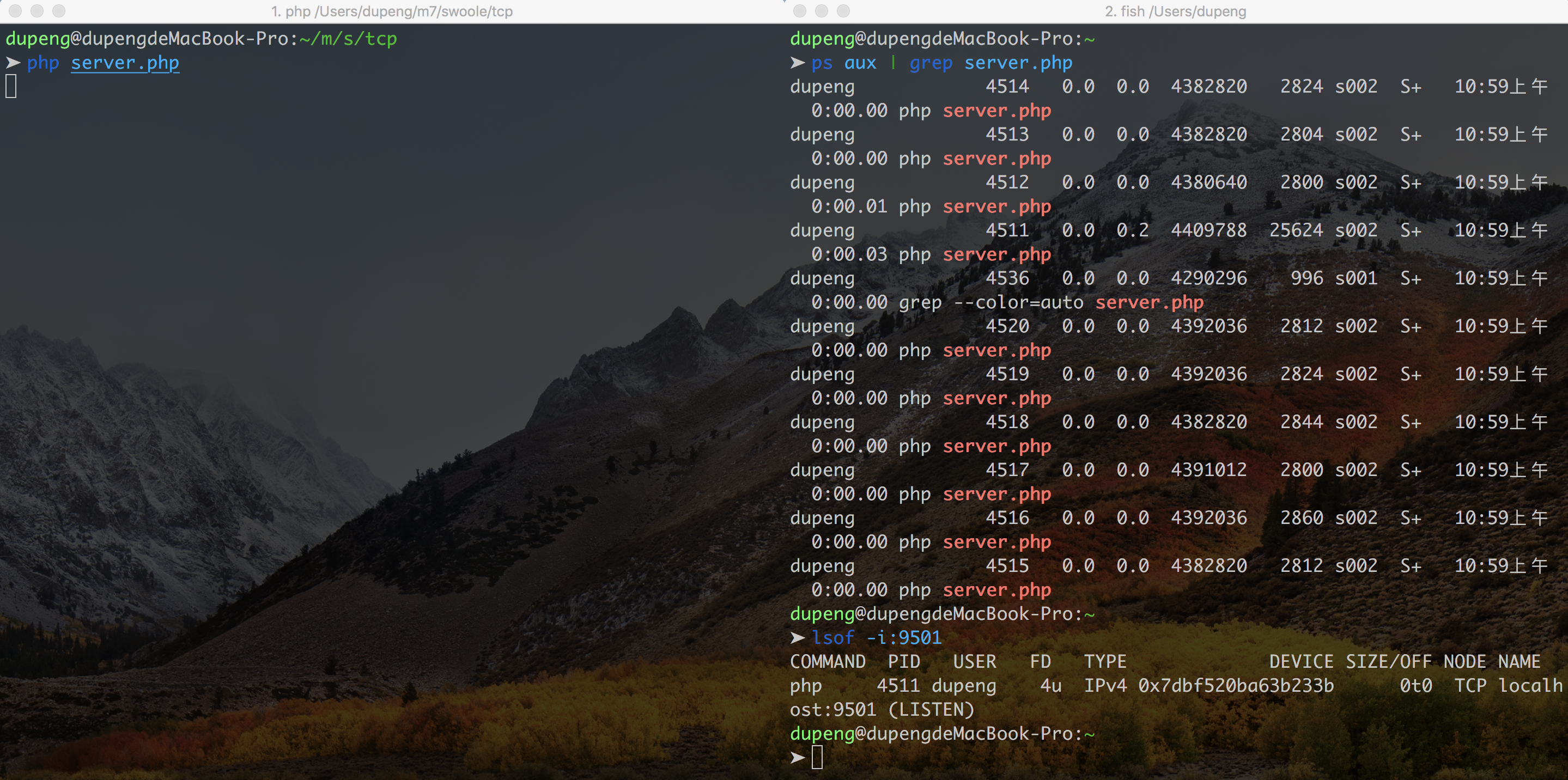
Task: Click the 'grep --color=auto' command text
Action: coord(991,302)
